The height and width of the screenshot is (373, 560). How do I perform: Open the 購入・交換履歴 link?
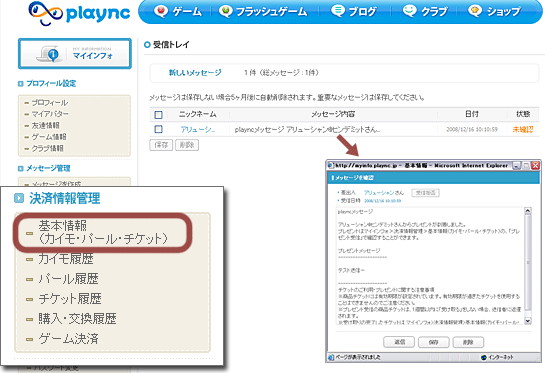[x=77, y=319]
